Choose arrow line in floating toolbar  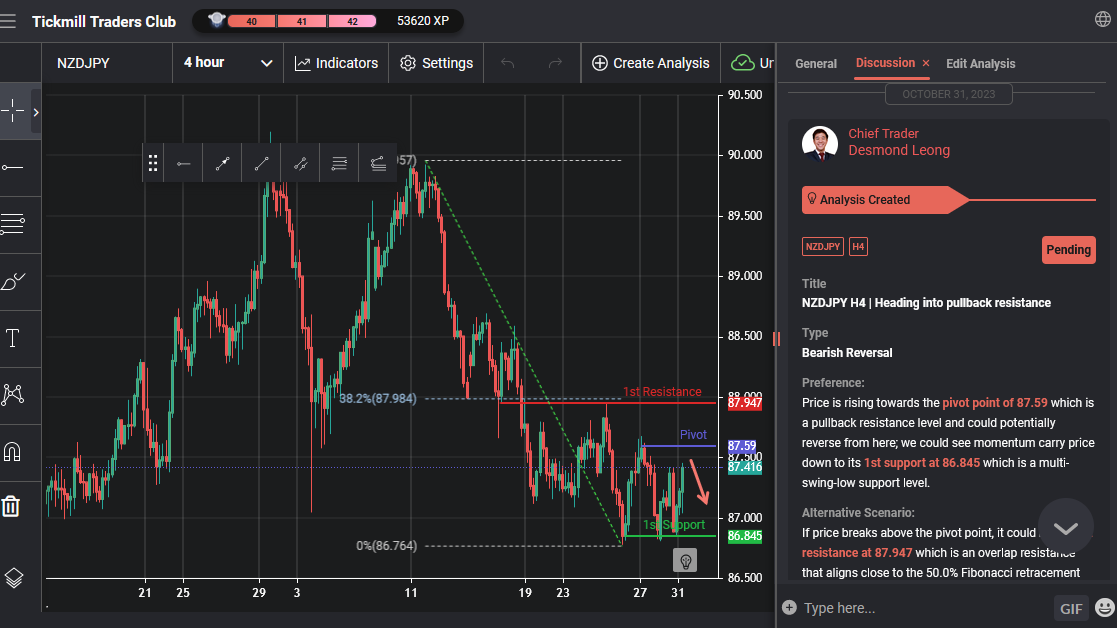(222, 163)
